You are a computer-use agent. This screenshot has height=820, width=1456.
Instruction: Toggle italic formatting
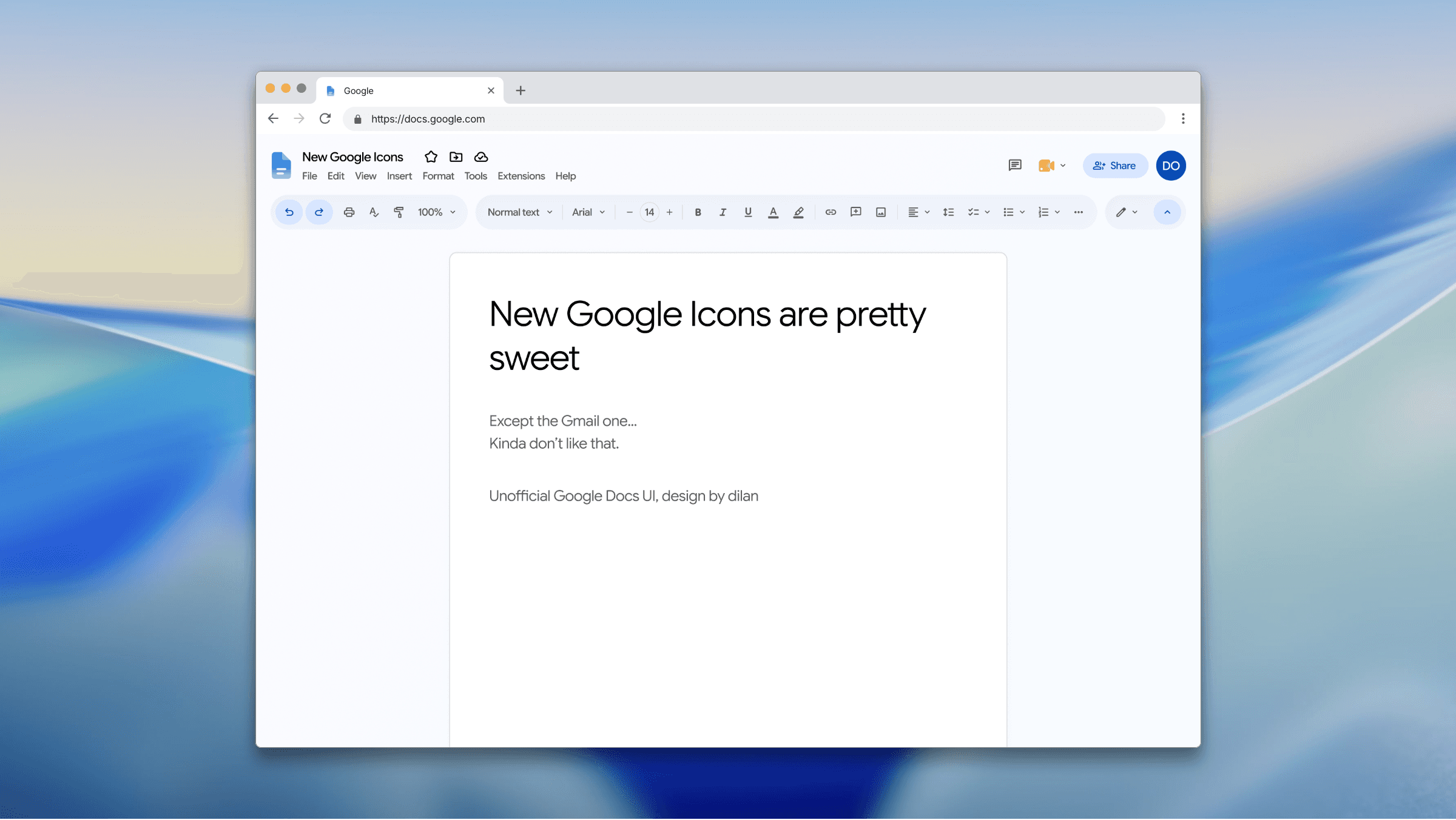click(x=723, y=212)
